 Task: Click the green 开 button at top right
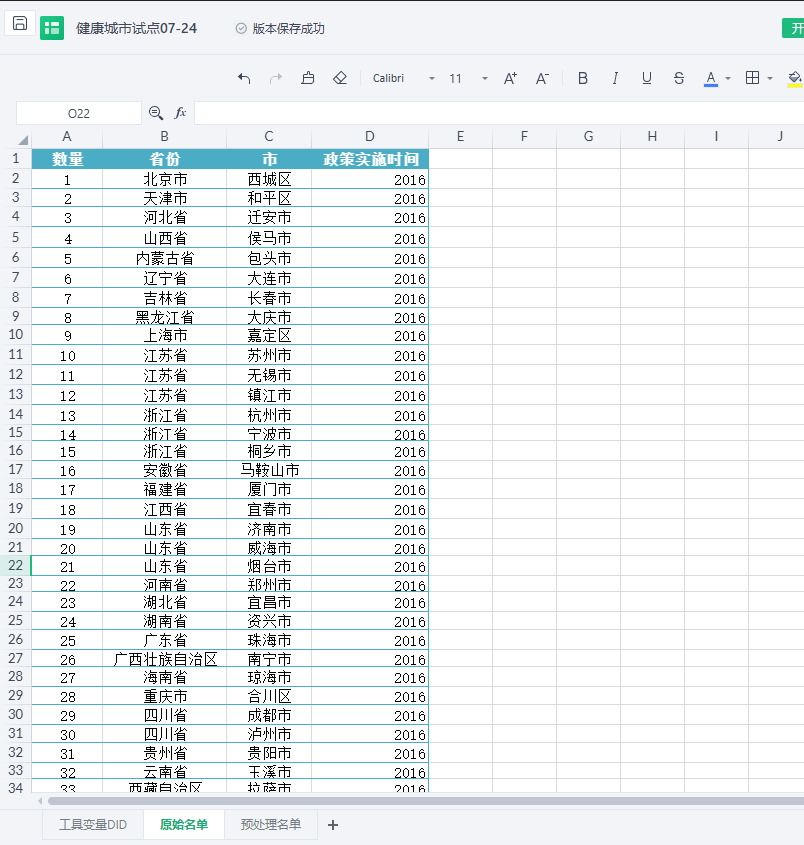tap(793, 28)
